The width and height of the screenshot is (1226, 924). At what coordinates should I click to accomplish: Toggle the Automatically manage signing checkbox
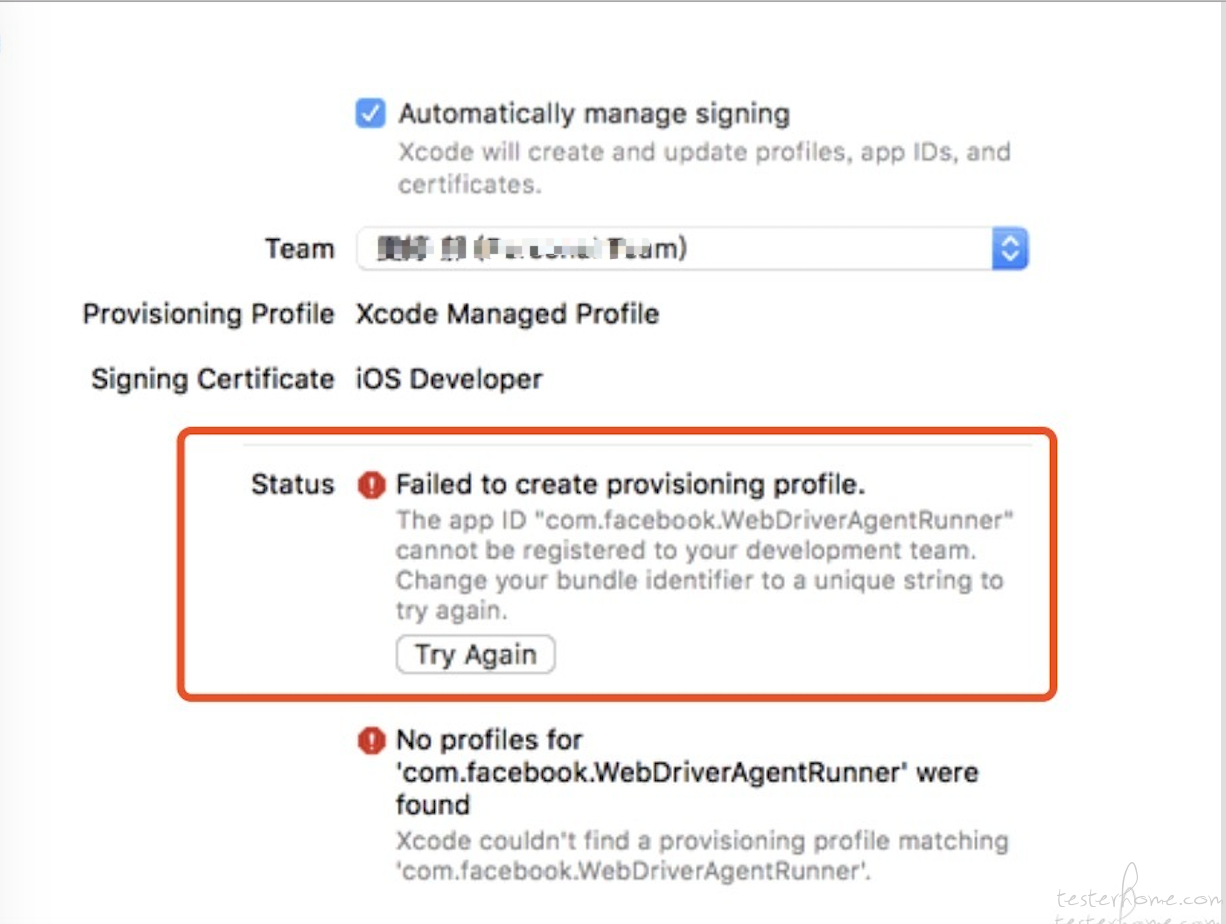[x=370, y=114]
